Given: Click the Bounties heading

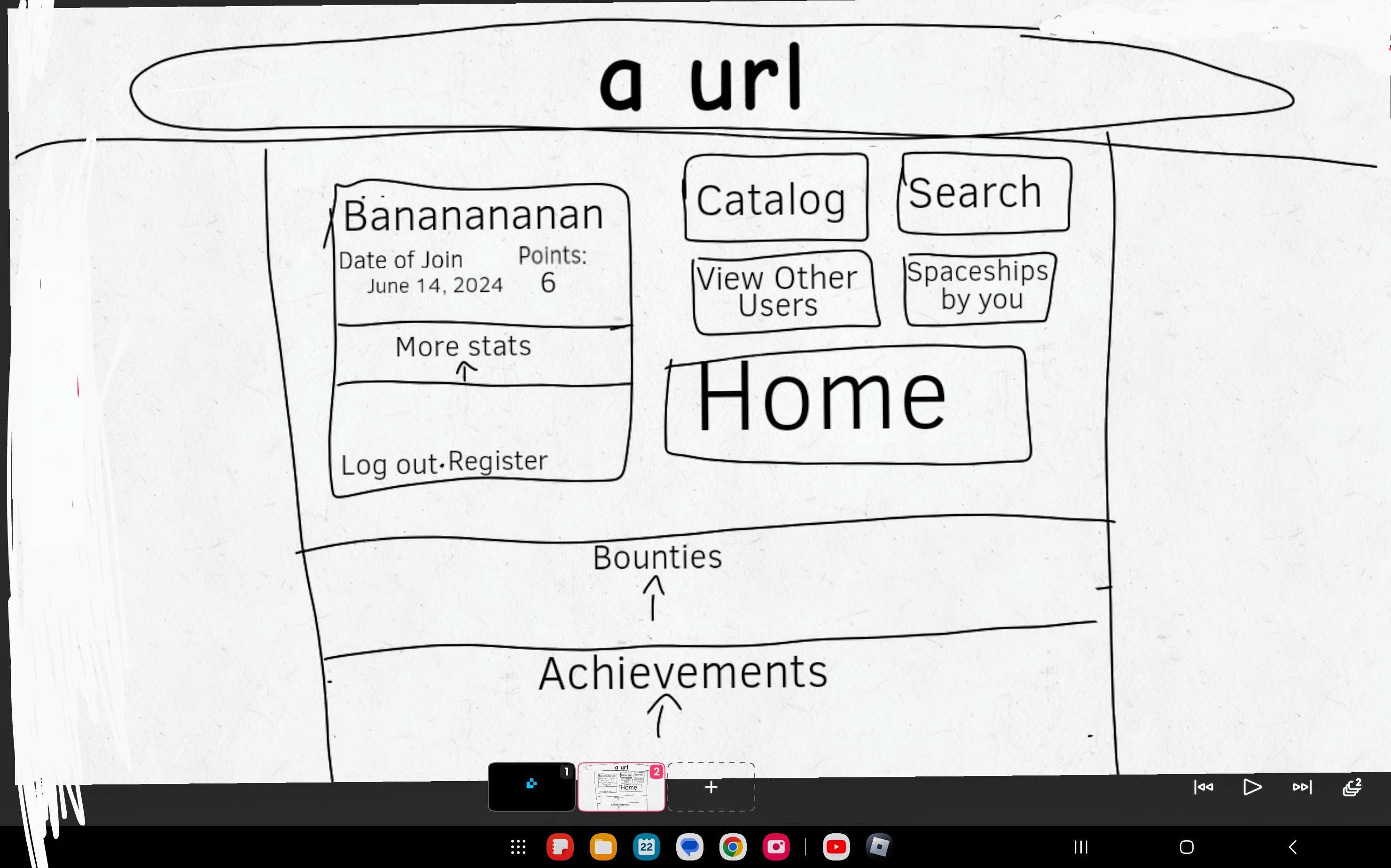Looking at the screenshot, I should pos(657,558).
